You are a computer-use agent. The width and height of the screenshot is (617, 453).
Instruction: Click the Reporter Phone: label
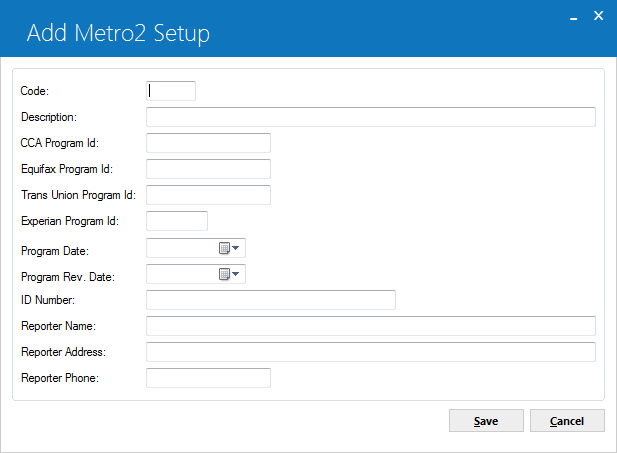coord(60,378)
